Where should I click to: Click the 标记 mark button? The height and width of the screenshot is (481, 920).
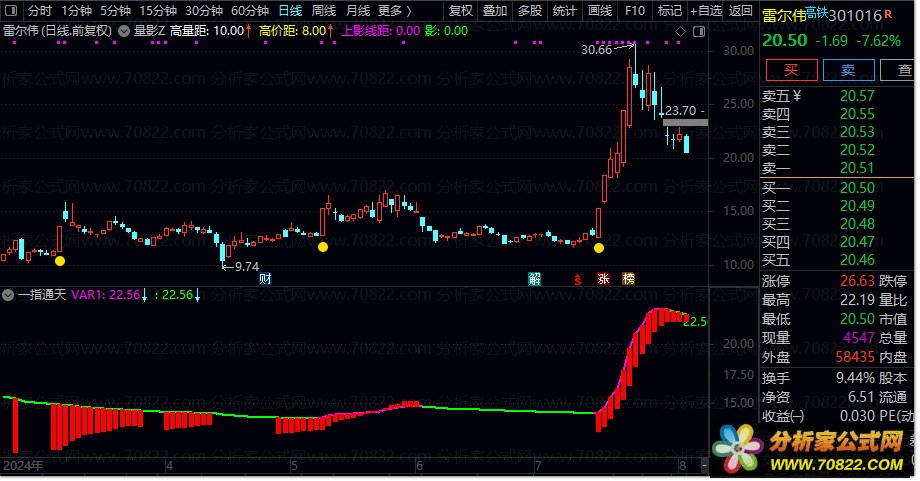coord(669,11)
